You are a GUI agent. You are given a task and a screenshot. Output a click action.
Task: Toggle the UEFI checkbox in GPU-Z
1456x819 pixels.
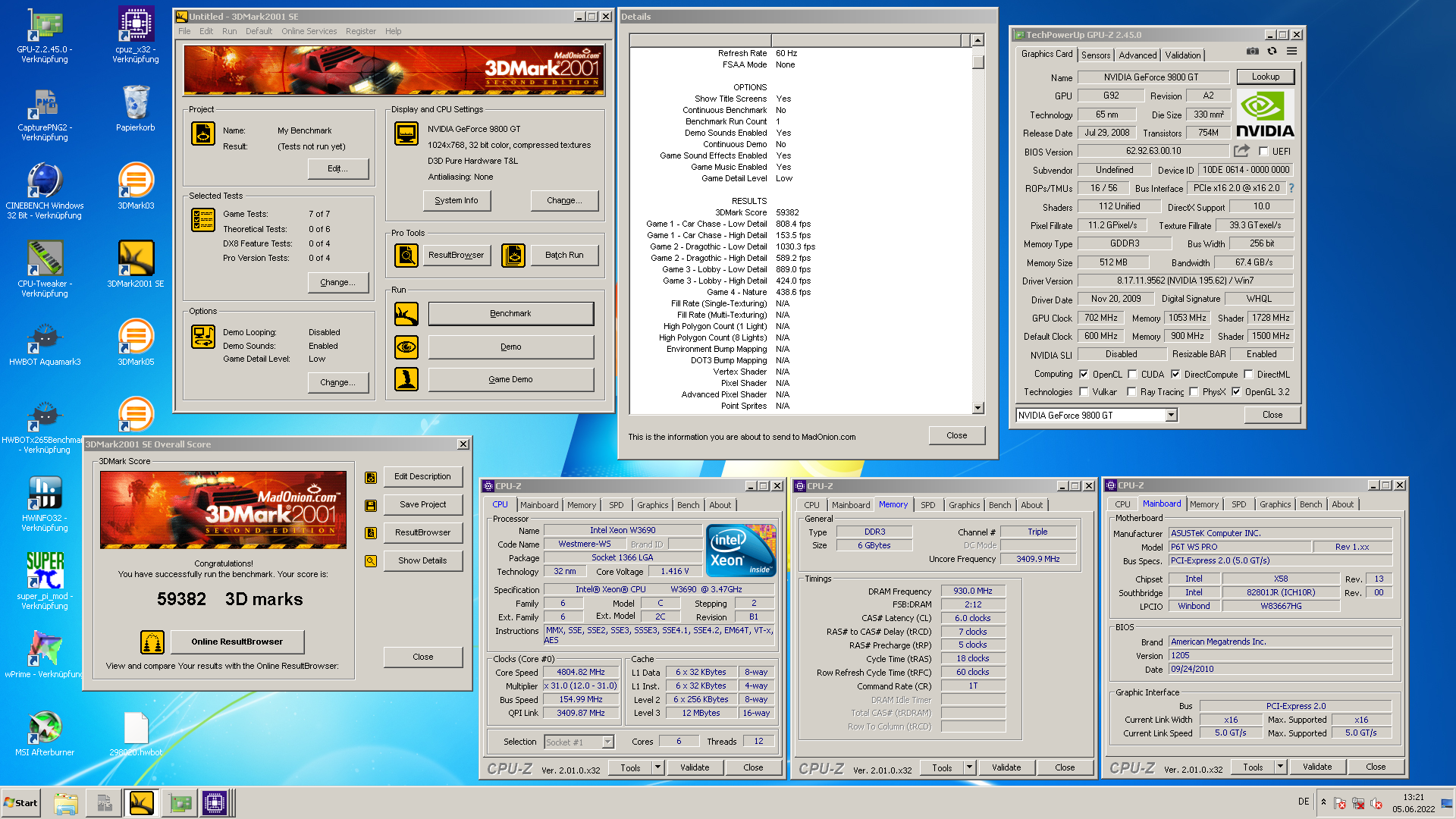[x=1263, y=152]
